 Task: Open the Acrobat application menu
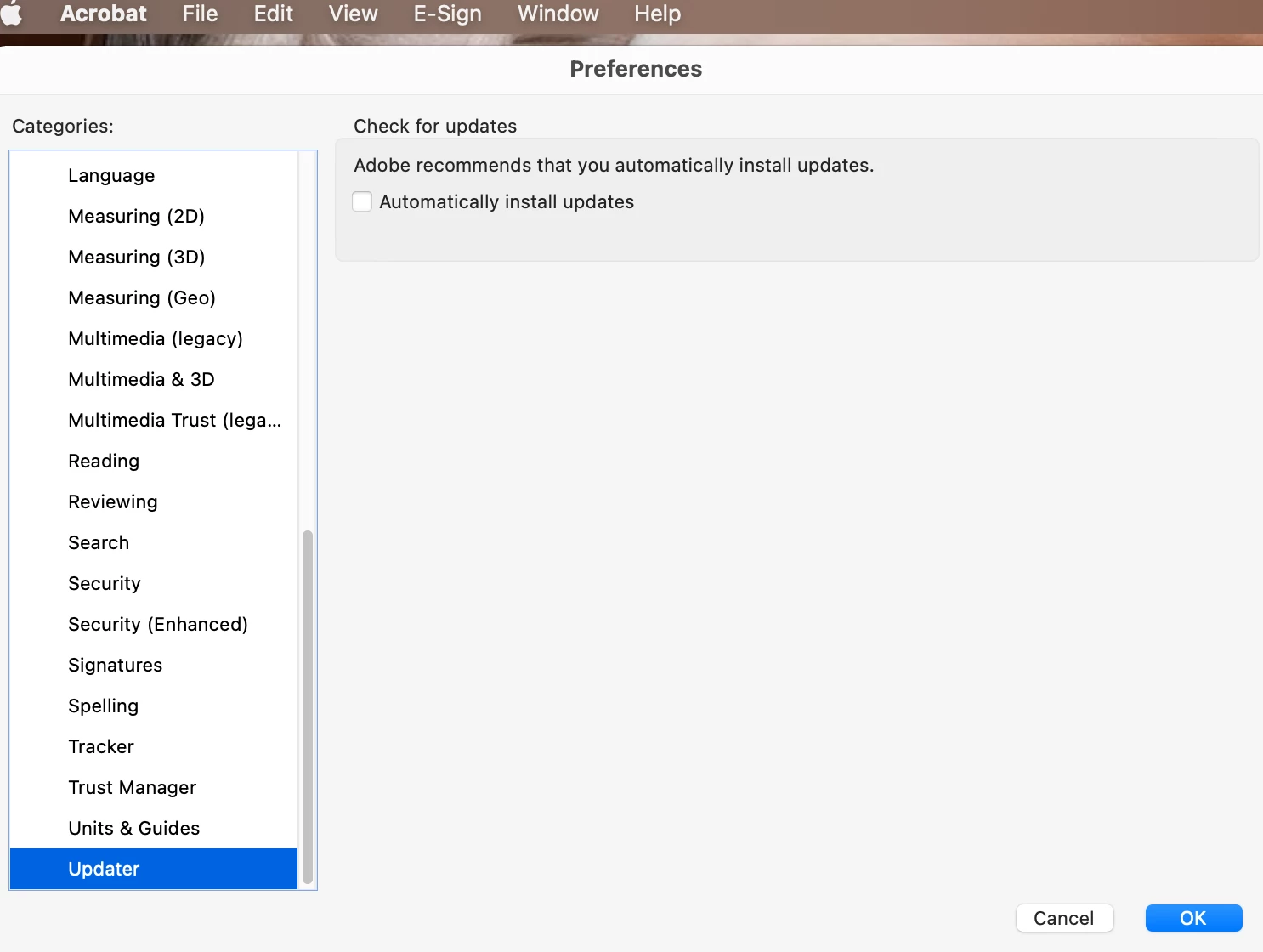point(103,14)
